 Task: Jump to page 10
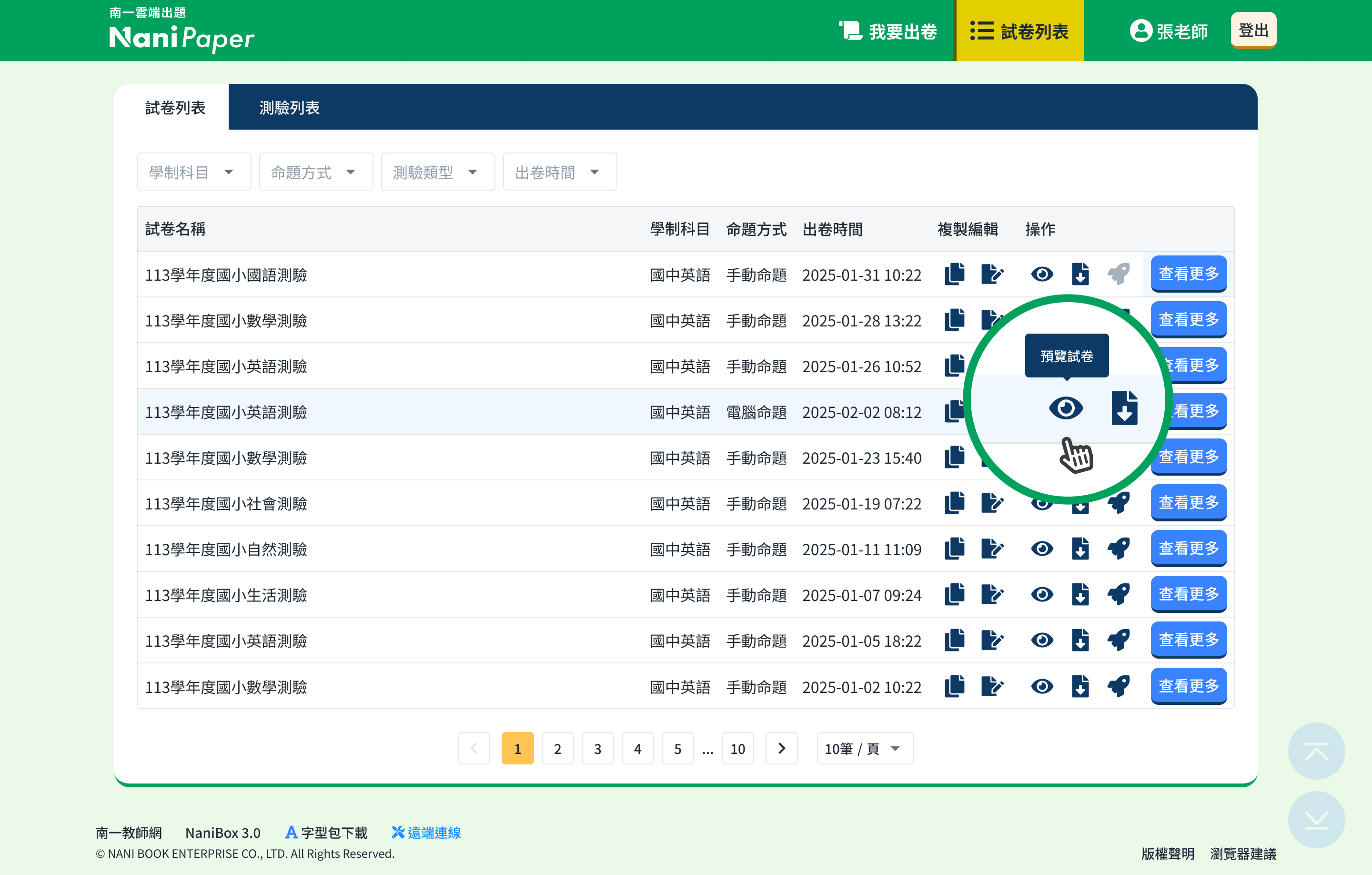click(737, 748)
